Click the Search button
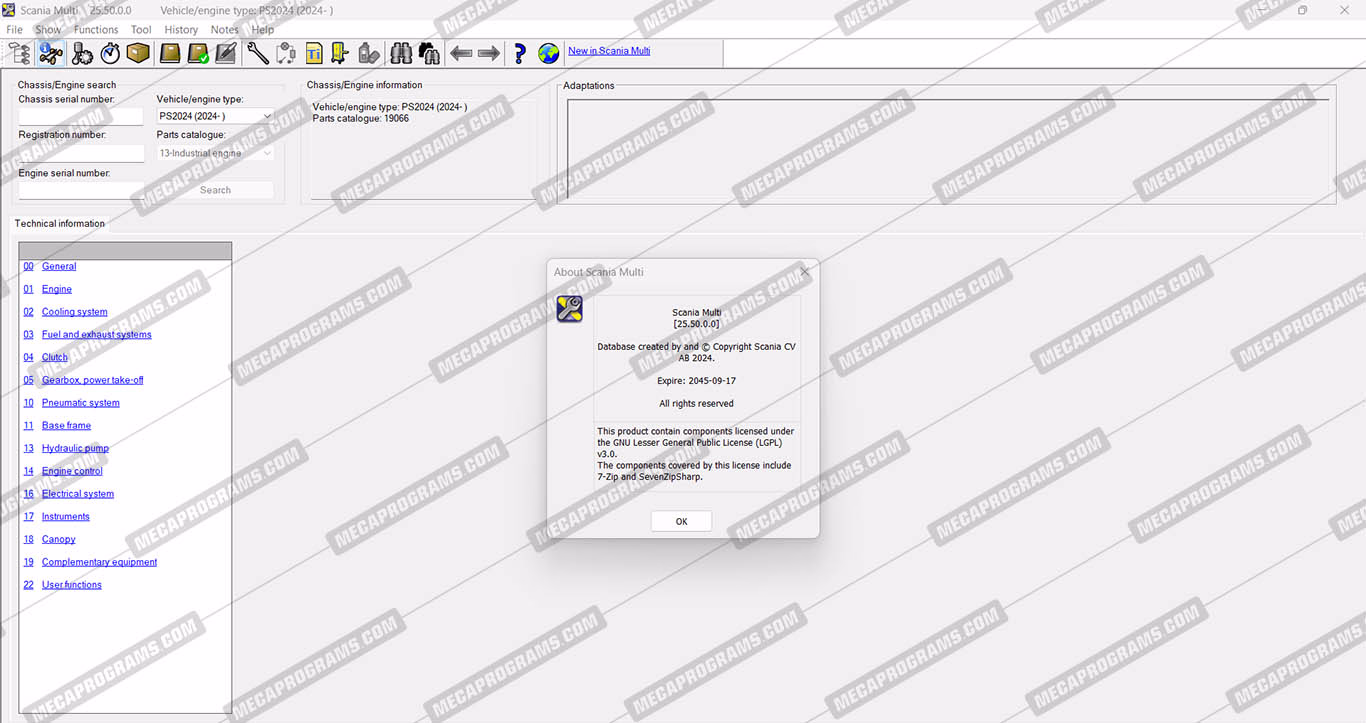This screenshot has width=1366, height=723. point(215,190)
